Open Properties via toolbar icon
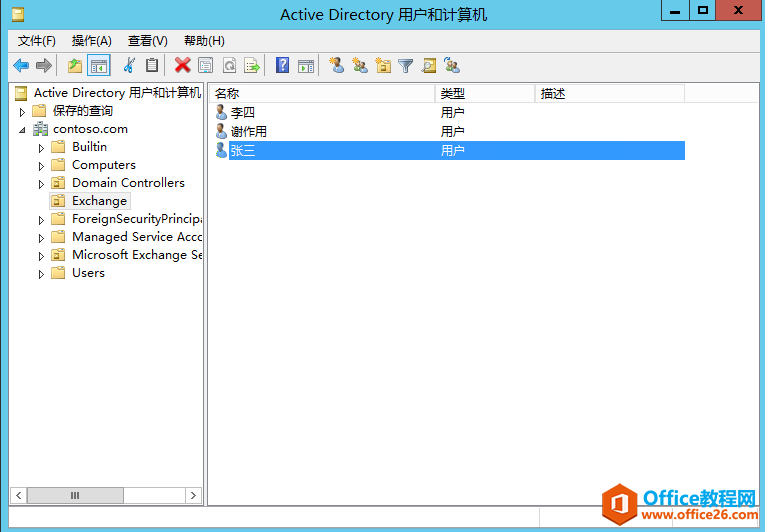765x532 pixels. tap(205, 65)
